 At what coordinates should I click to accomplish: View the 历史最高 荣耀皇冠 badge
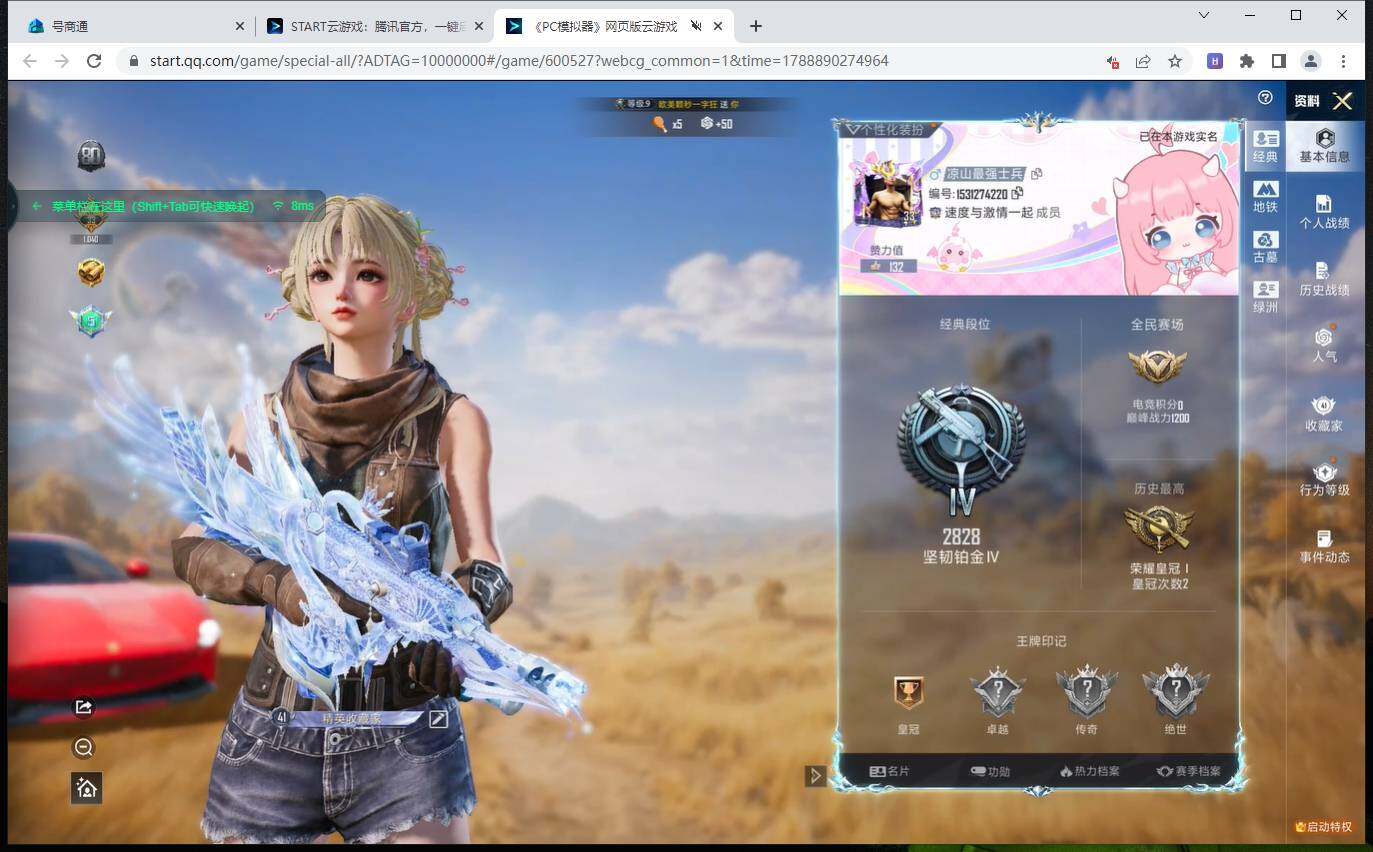1159,528
